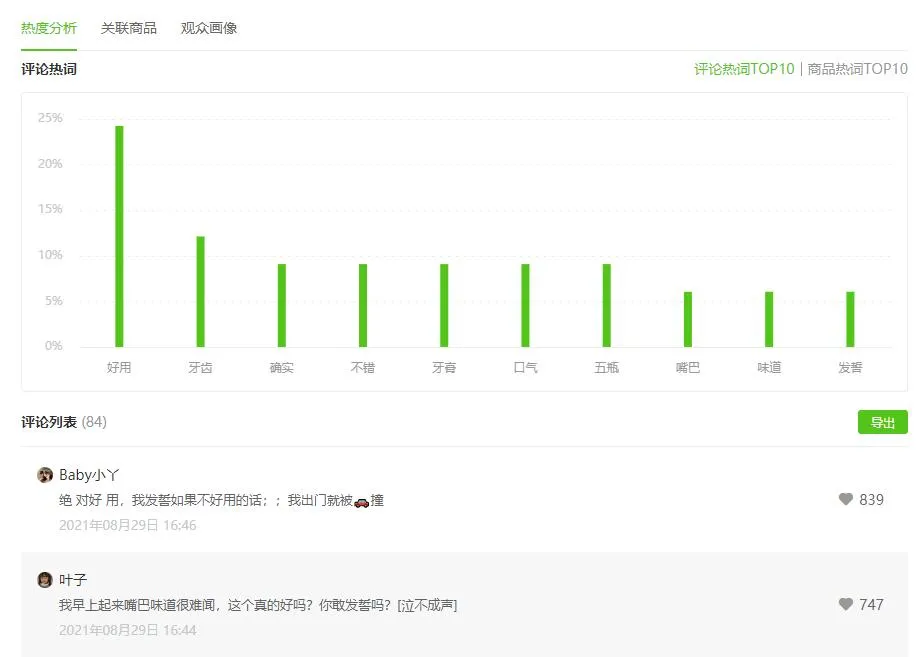Viewport: 919px width, 657px height.
Task: Click the 评论热词 section heading
Action: [x=48, y=69]
